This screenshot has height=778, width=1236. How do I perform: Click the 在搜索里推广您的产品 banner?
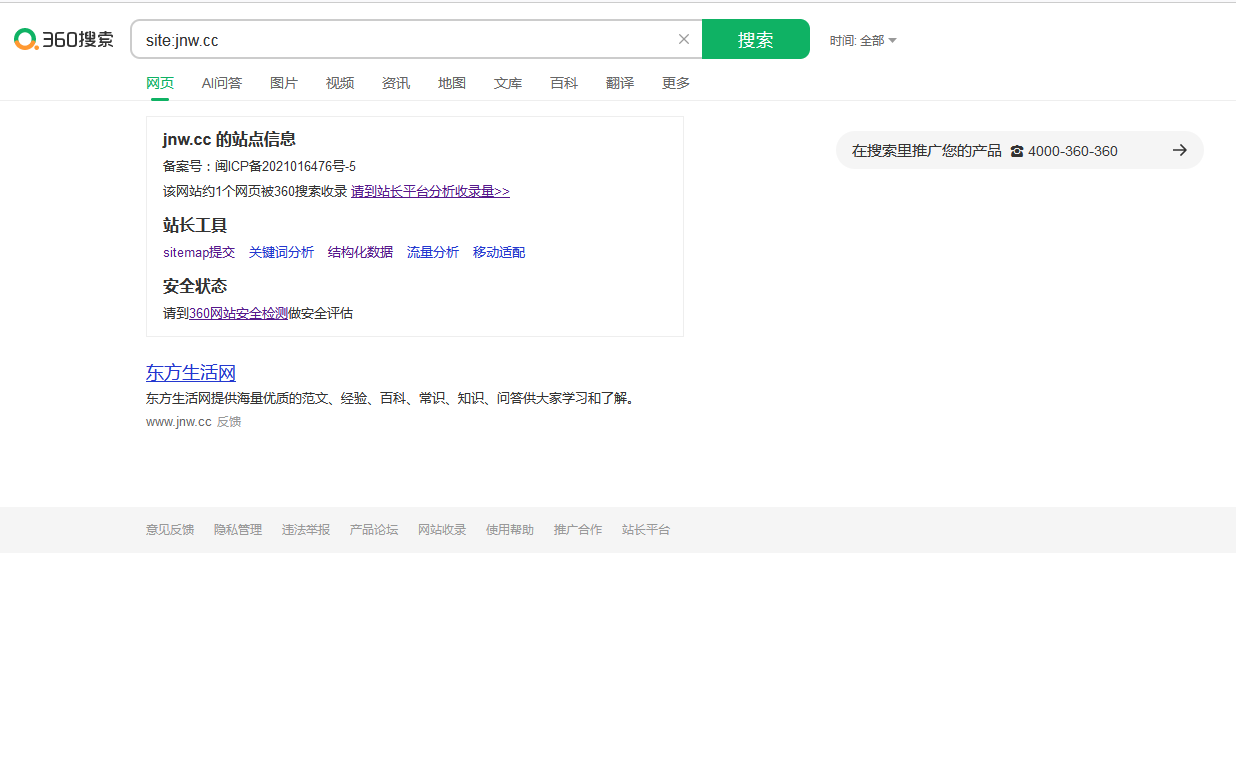click(x=1020, y=150)
